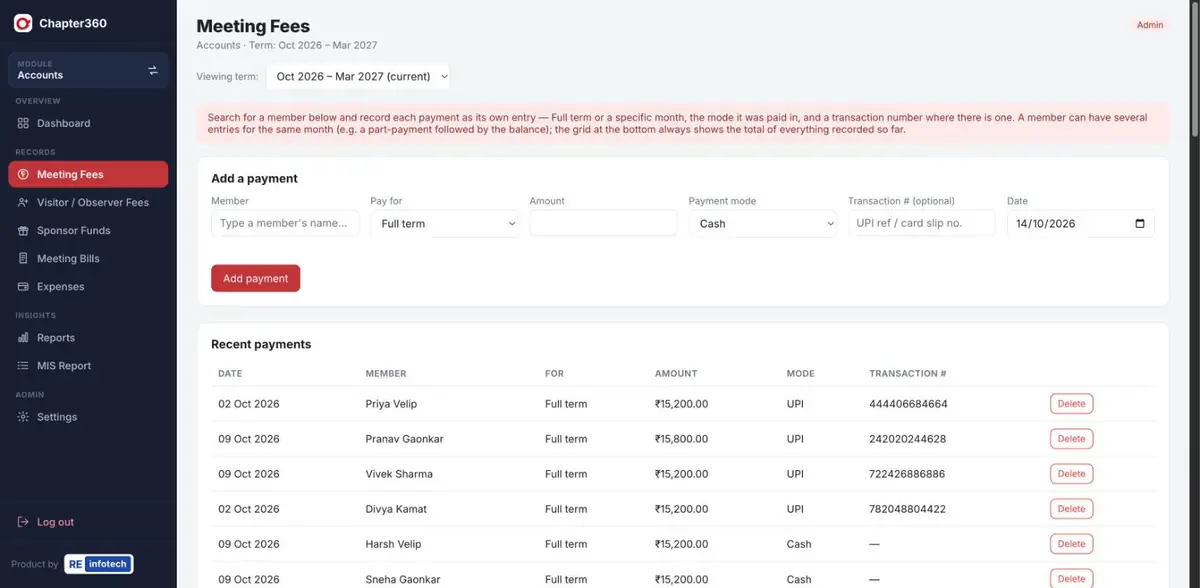
Task: Select Meeting Fees sidebar item
Action: tap(88, 174)
